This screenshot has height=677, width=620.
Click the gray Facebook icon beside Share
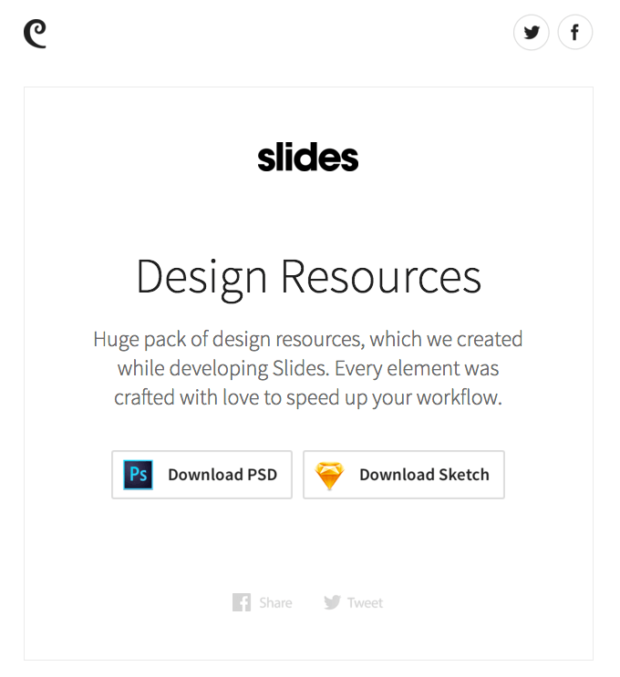click(x=241, y=602)
